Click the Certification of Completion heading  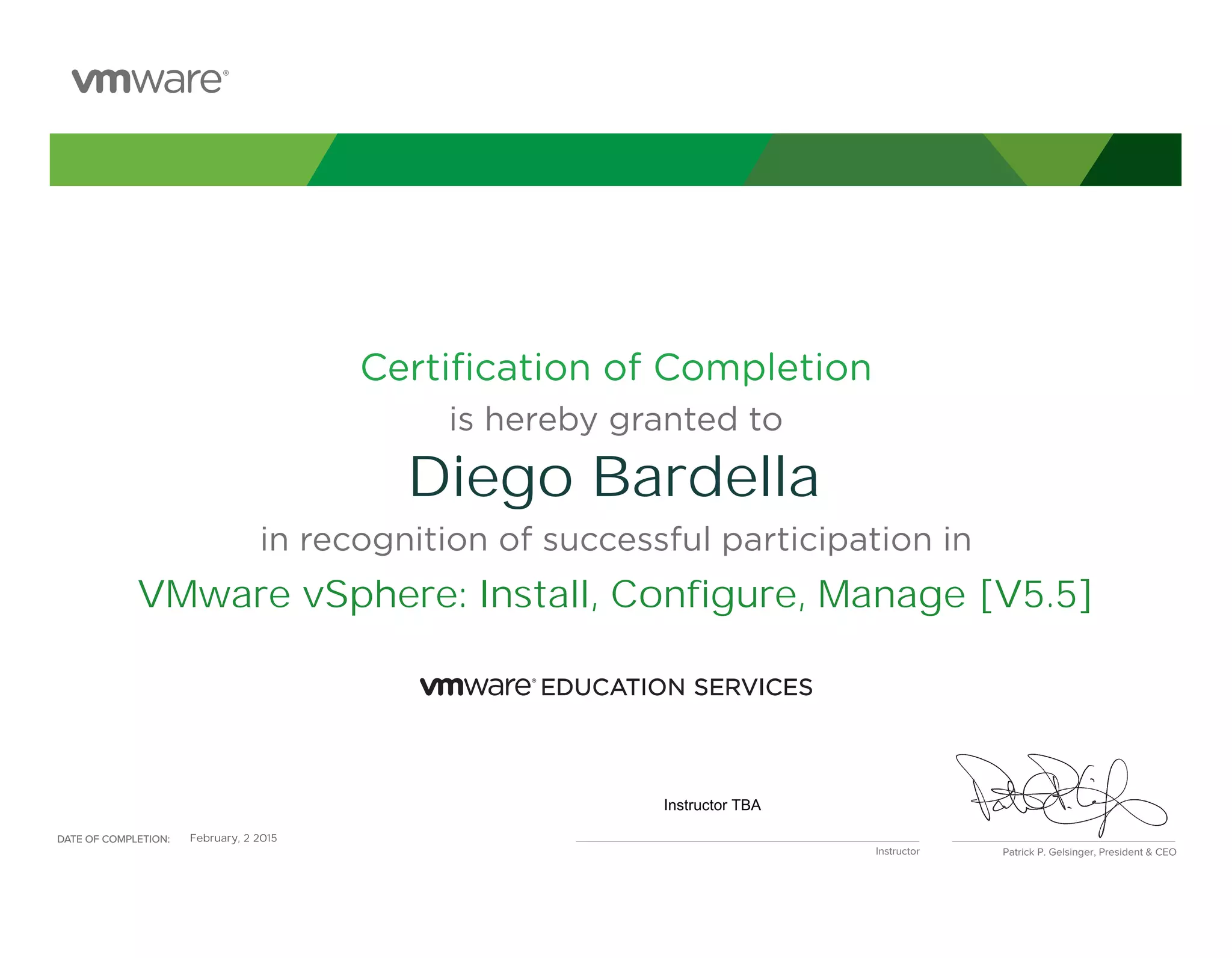tap(615, 367)
